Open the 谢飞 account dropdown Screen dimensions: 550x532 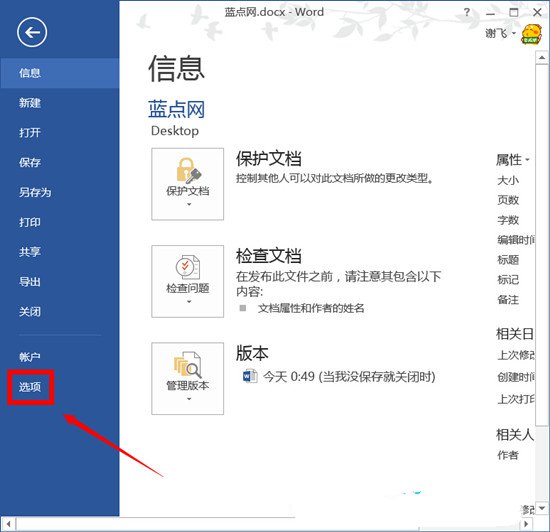tap(501, 34)
